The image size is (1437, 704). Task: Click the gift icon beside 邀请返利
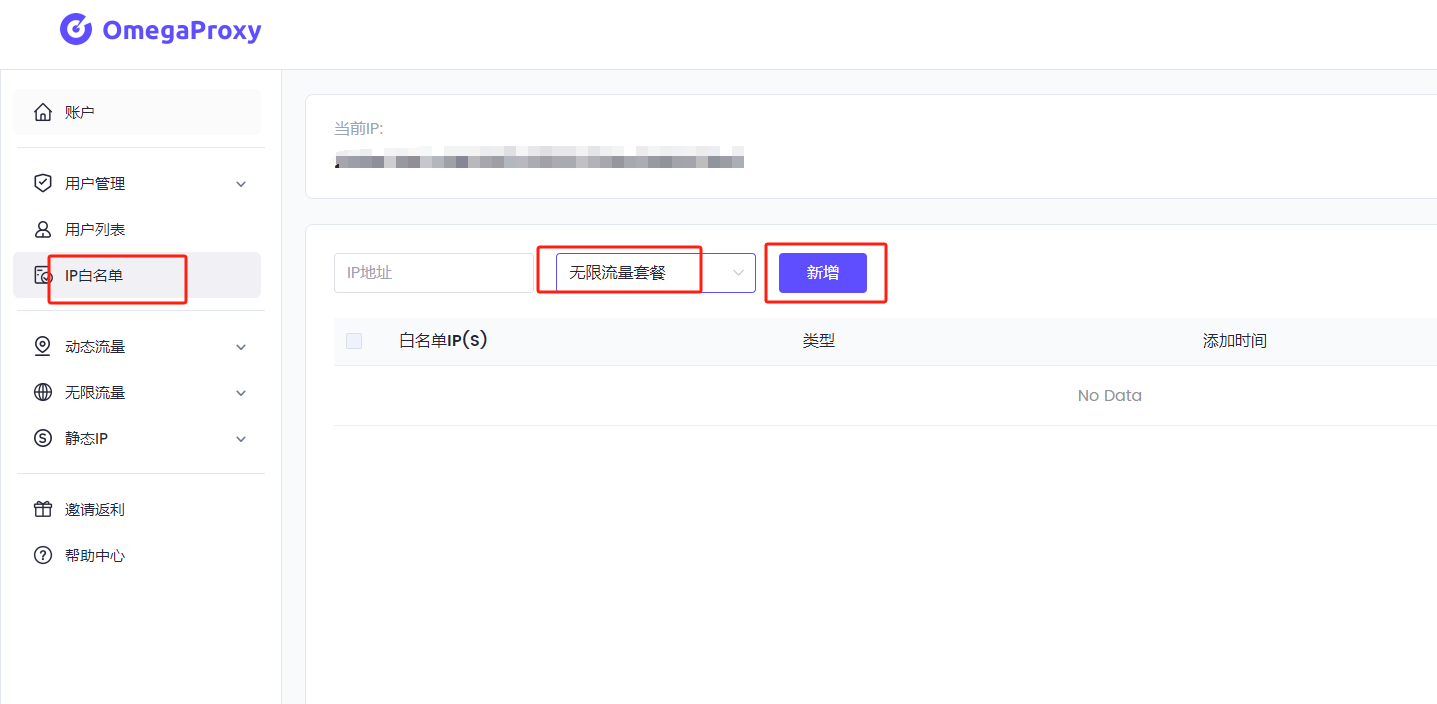point(43,509)
